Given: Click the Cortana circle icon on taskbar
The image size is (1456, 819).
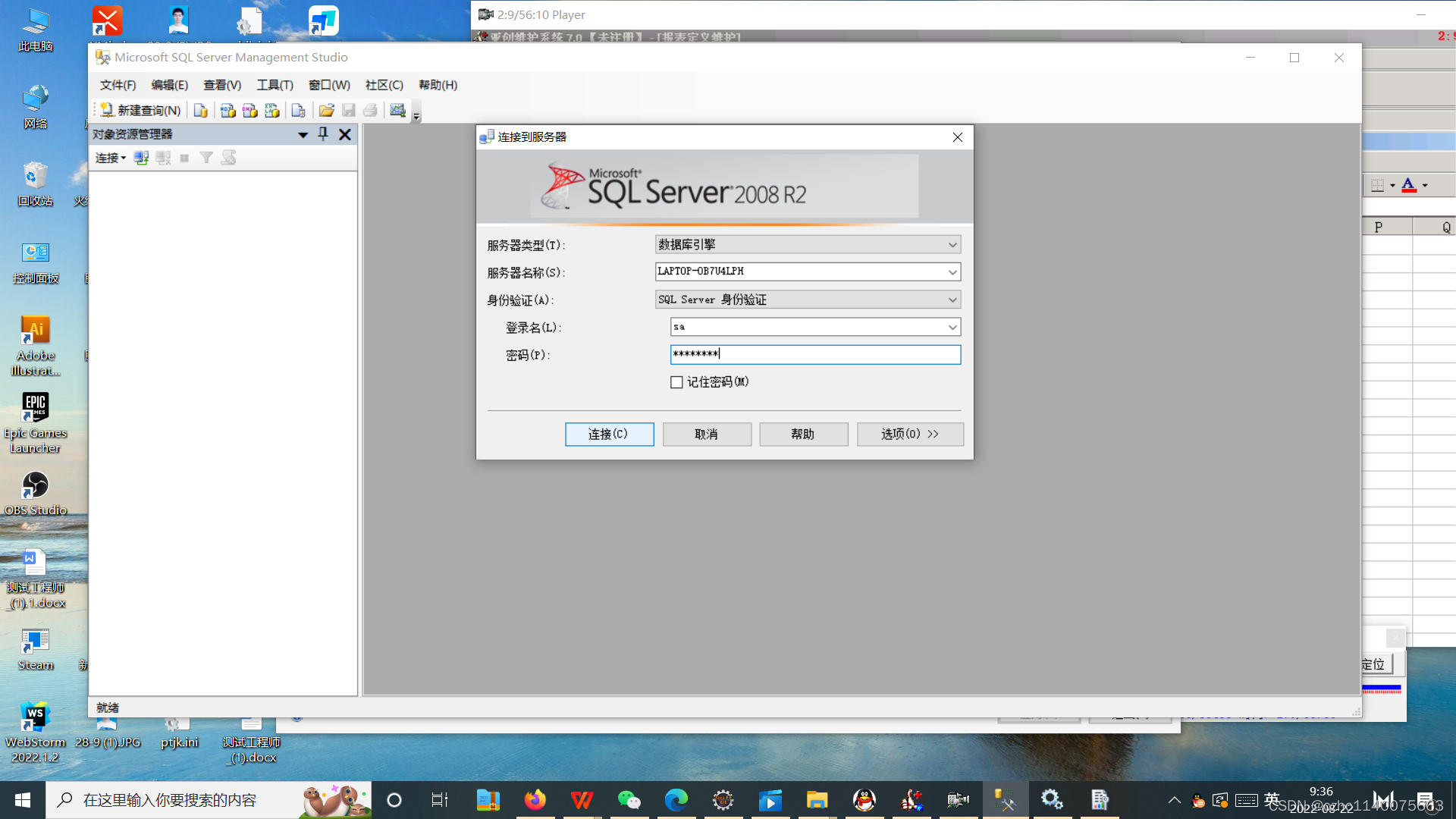Looking at the screenshot, I should (394, 800).
